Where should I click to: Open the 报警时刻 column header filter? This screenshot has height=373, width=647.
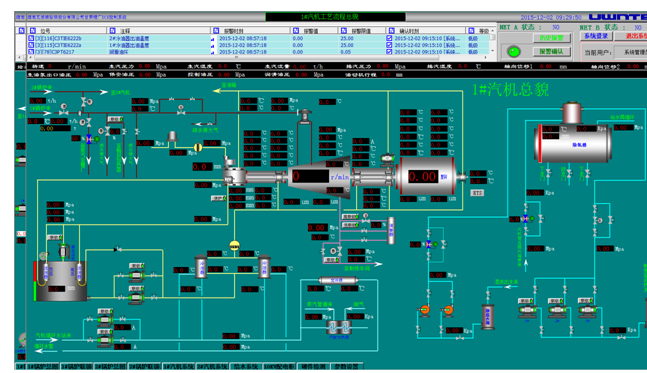pyautogui.click(x=216, y=31)
